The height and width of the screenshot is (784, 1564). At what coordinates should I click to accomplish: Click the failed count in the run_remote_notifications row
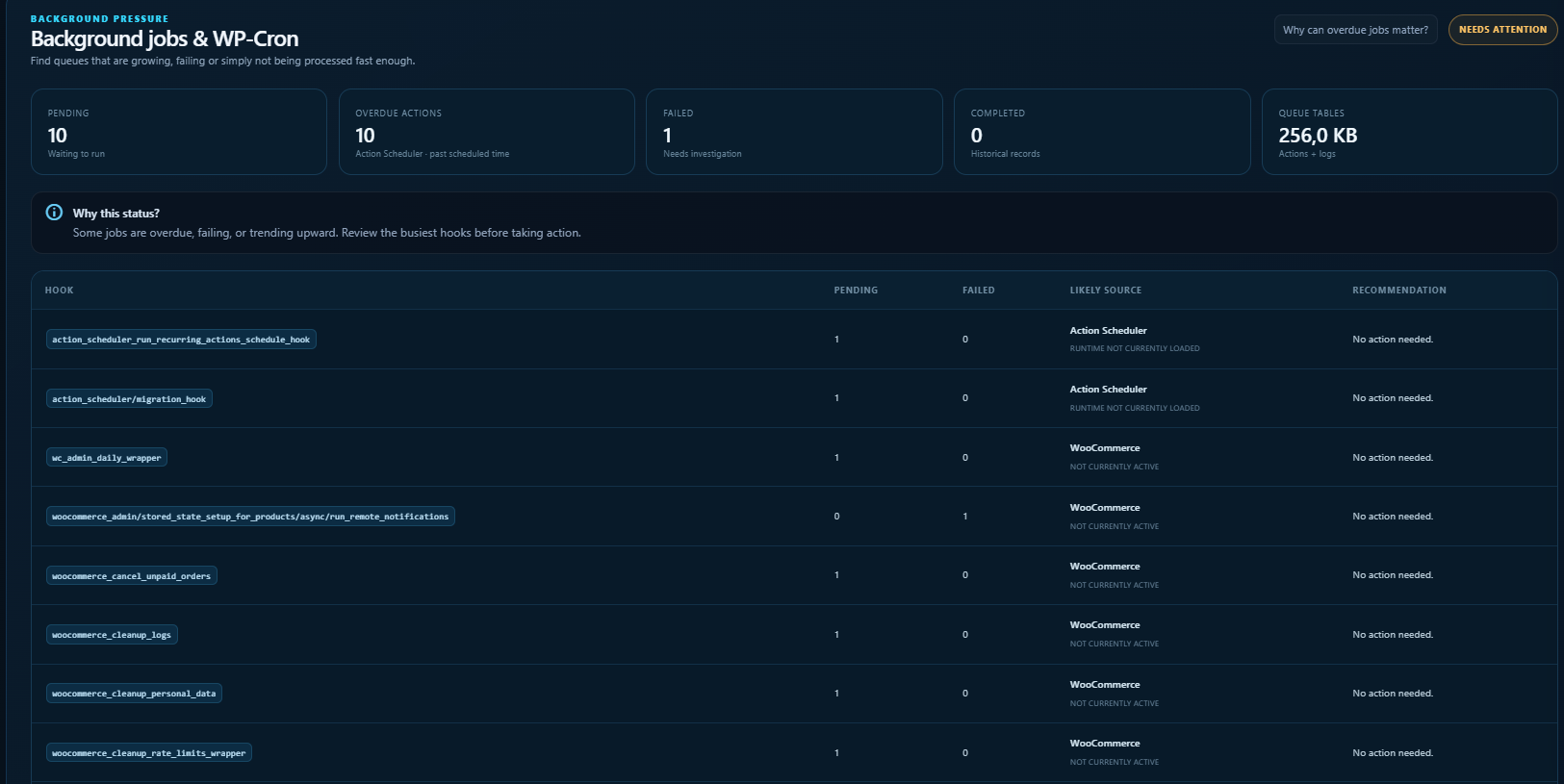pos(965,517)
